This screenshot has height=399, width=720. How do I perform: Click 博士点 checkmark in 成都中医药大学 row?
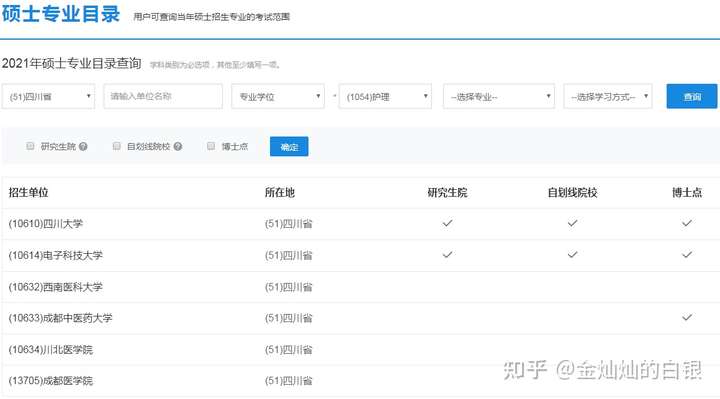point(687,317)
